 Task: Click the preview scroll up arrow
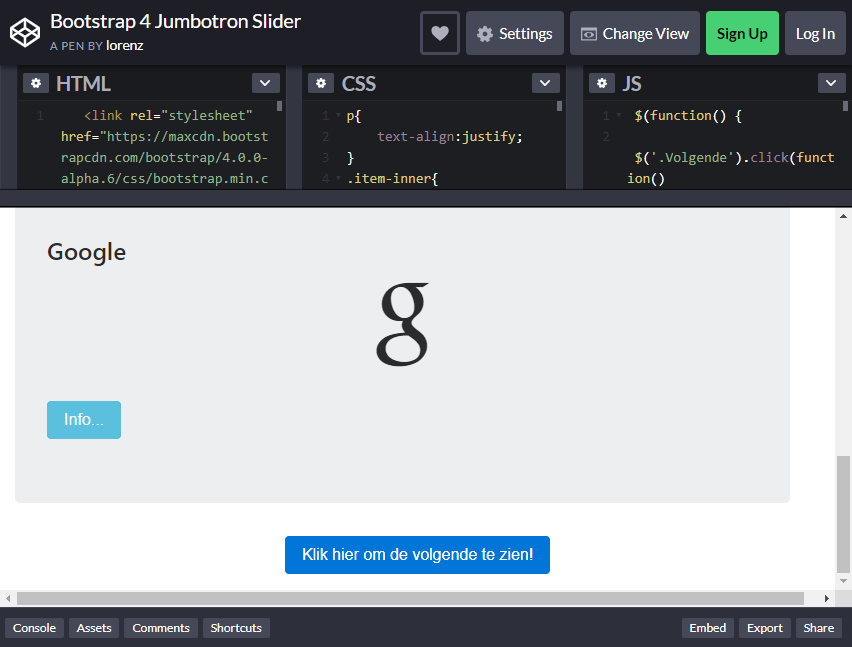(x=843, y=216)
